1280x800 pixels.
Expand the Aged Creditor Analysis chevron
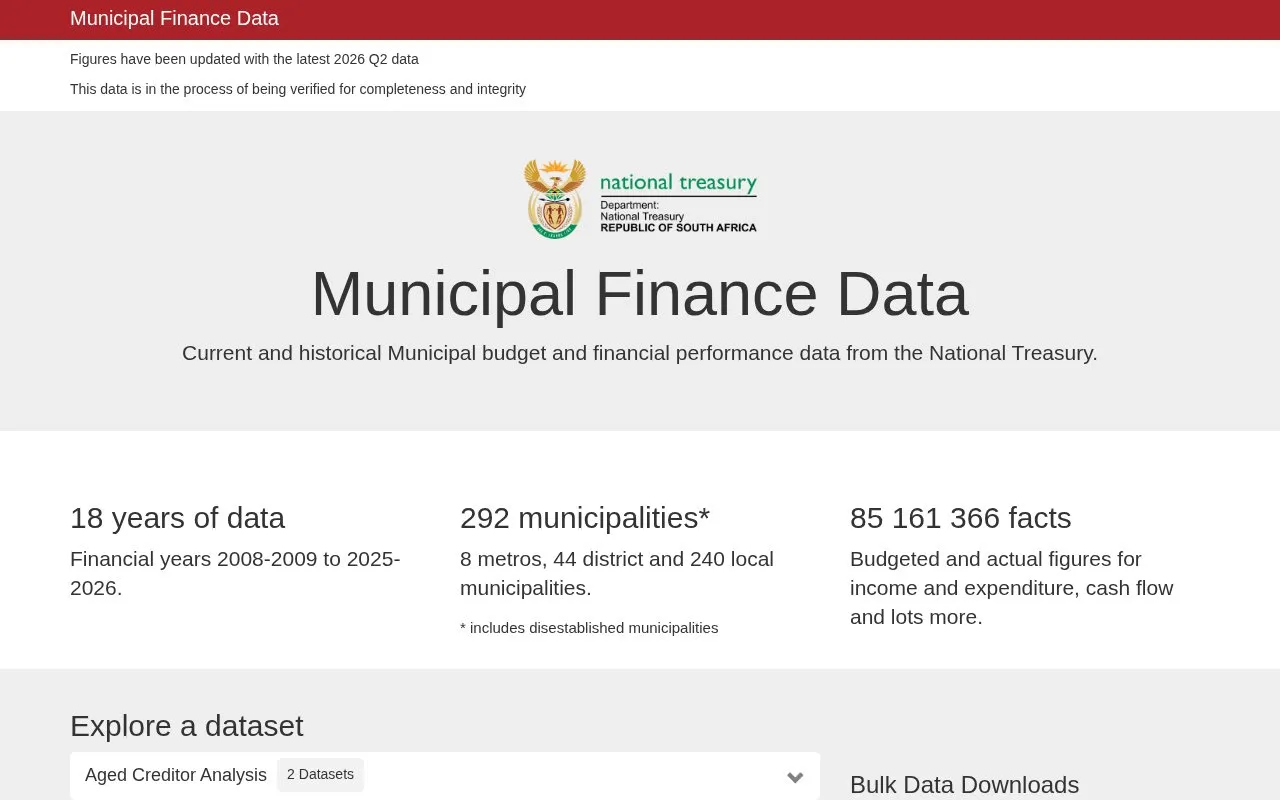coord(795,777)
